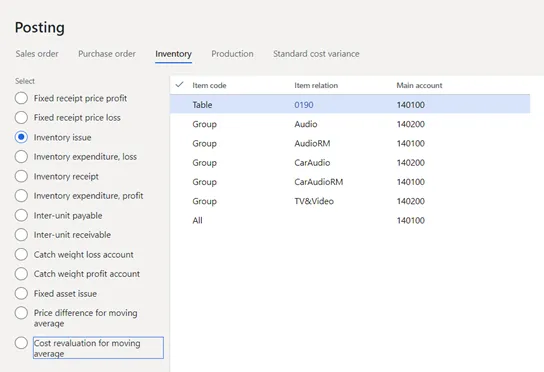Select 140100 in the All row
544x372 pixels.
tap(411, 220)
